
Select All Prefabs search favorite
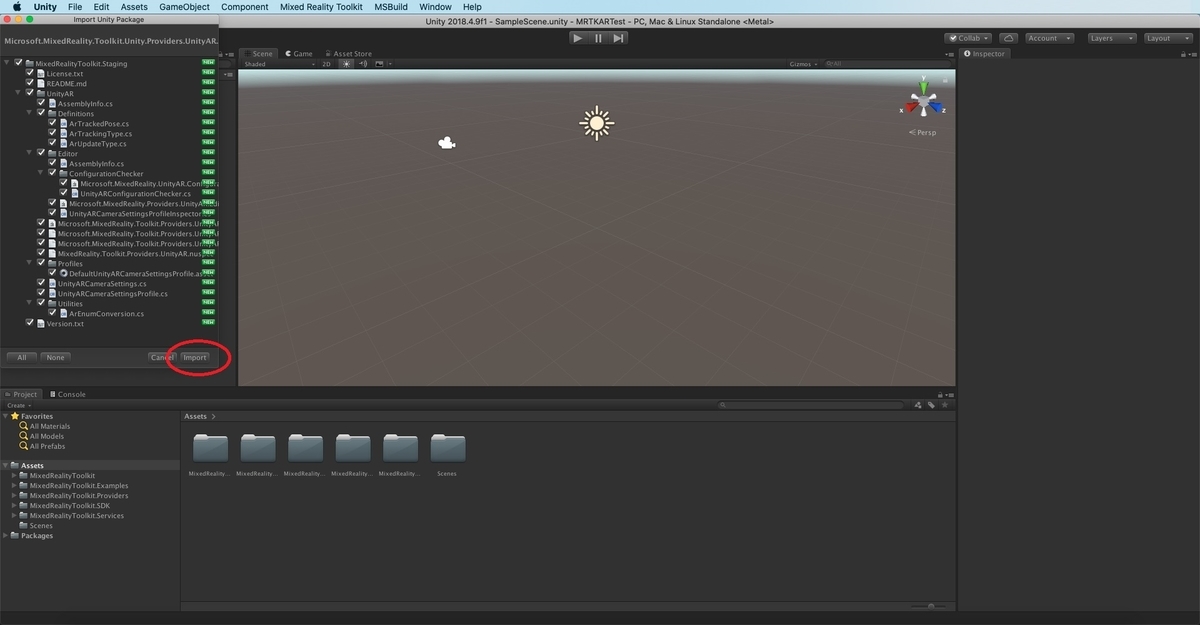pyautogui.click(x=42, y=446)
